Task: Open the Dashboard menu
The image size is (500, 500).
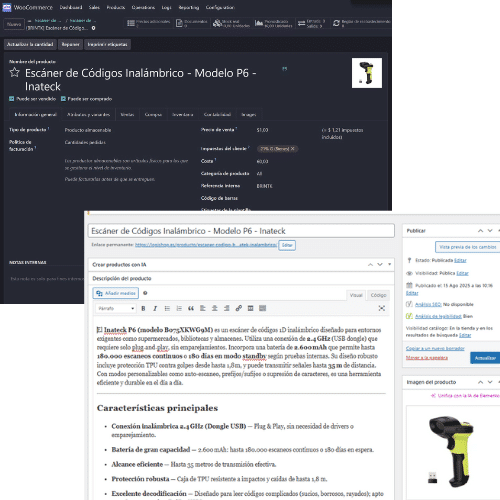Action: [71, 7]
